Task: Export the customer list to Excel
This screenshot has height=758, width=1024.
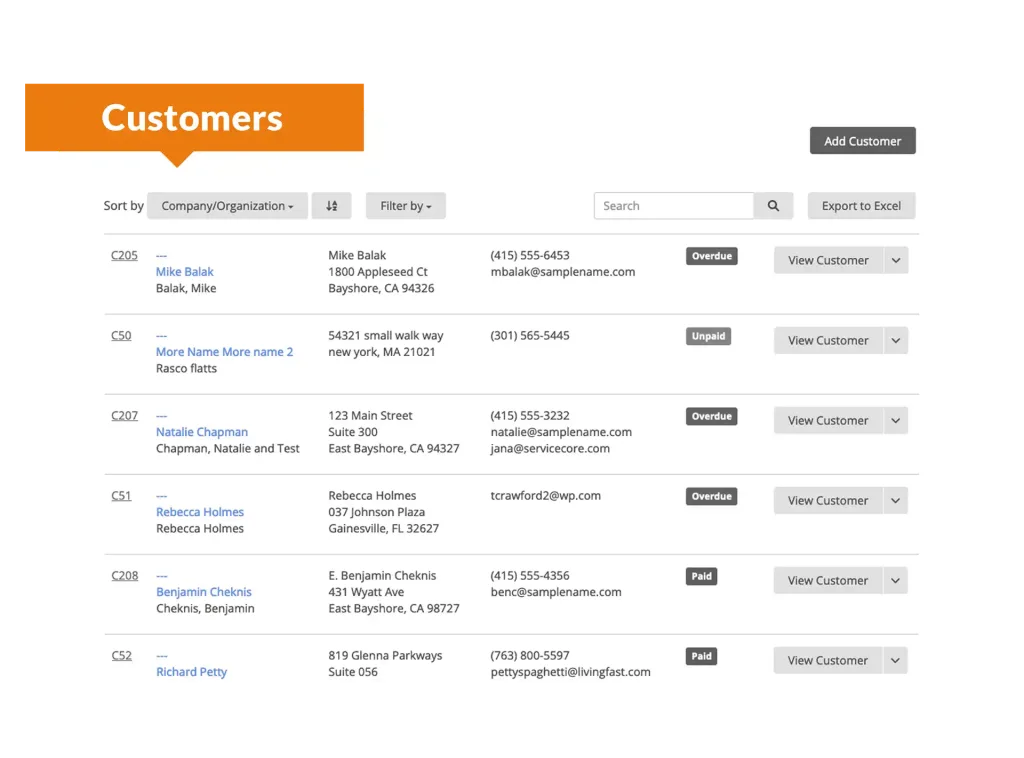Action: pos(861,206)
